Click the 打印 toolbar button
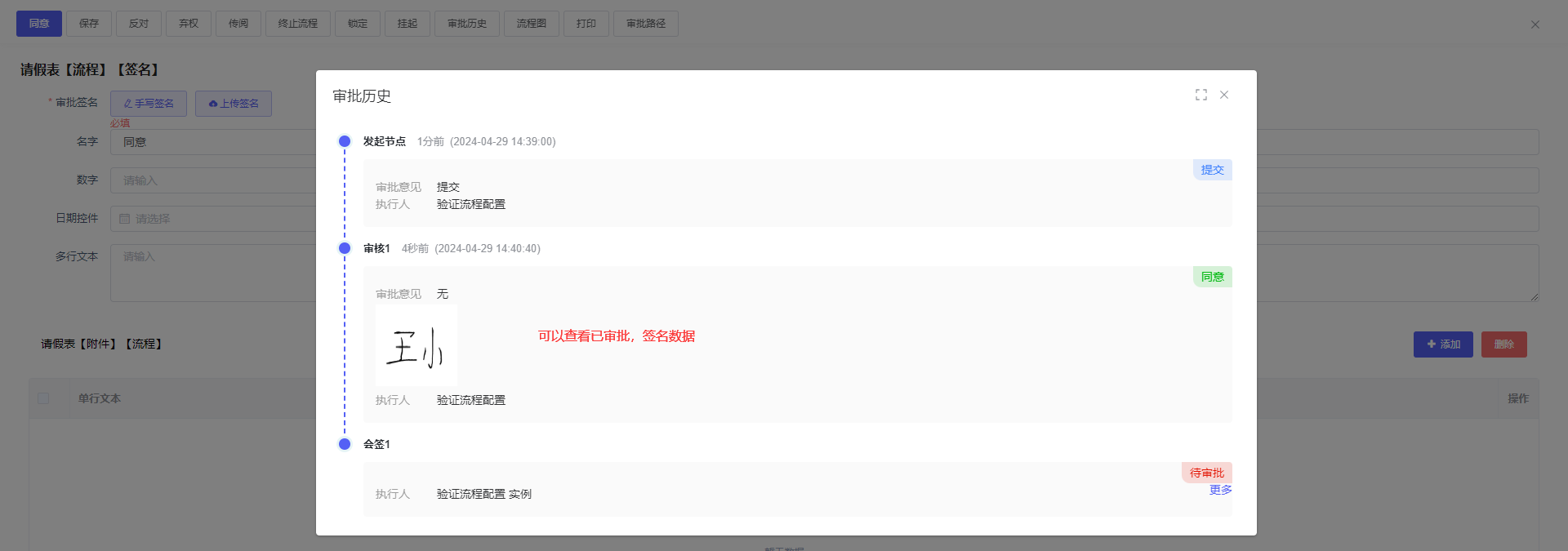This screenshot has height=551, width=1568. 586,24
